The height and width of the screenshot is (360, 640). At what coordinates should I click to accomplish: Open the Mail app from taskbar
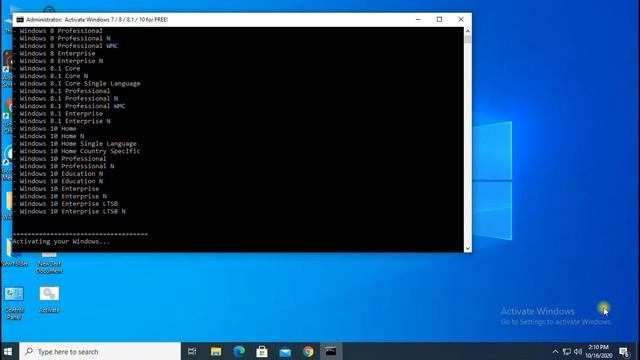[x=285, y=351]
